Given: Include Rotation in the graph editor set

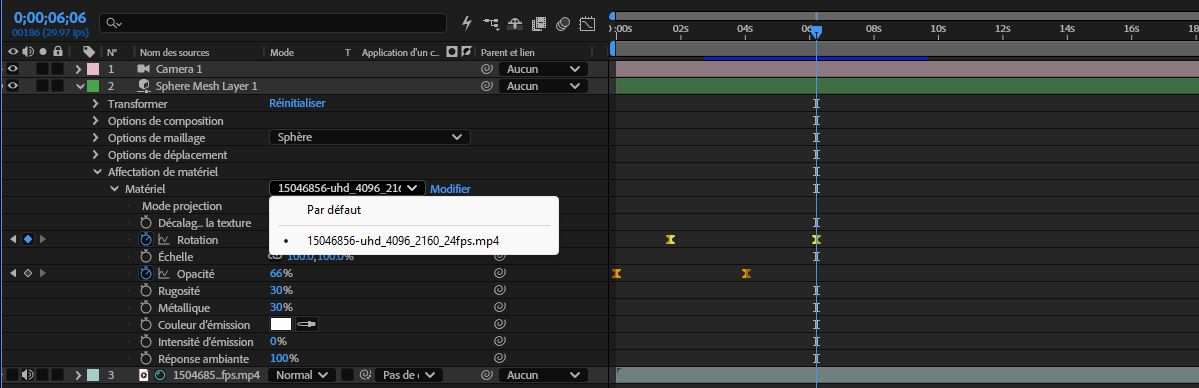Looking at the screenshot, I should tap(164, 240).
